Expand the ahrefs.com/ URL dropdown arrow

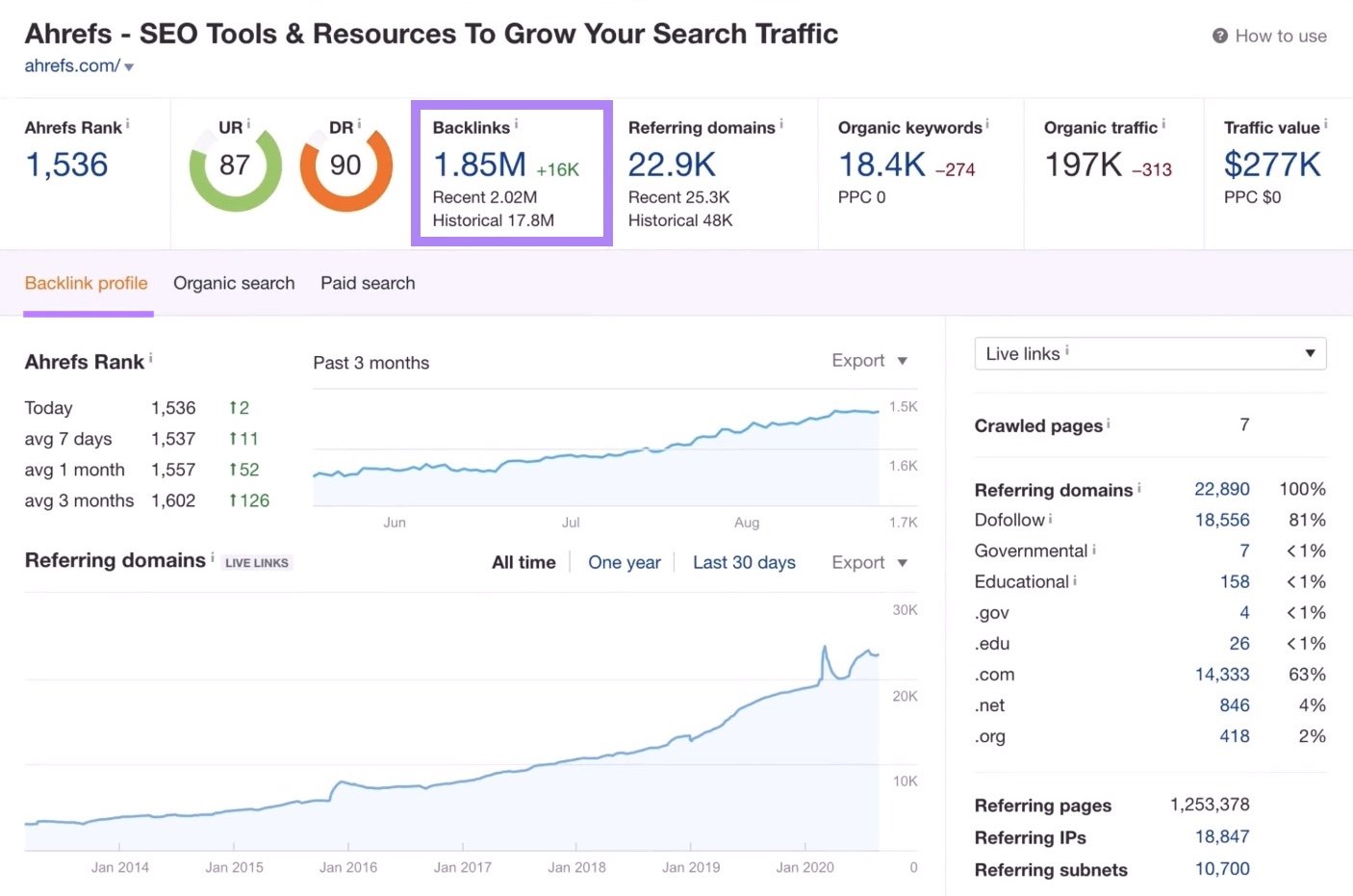[x=129, y=67]
